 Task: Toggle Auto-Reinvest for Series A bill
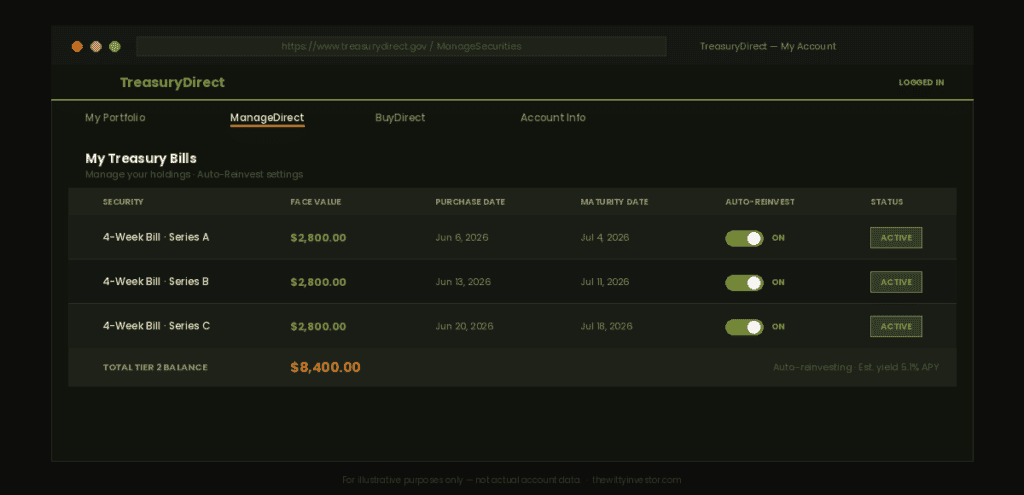click(744, 238)
